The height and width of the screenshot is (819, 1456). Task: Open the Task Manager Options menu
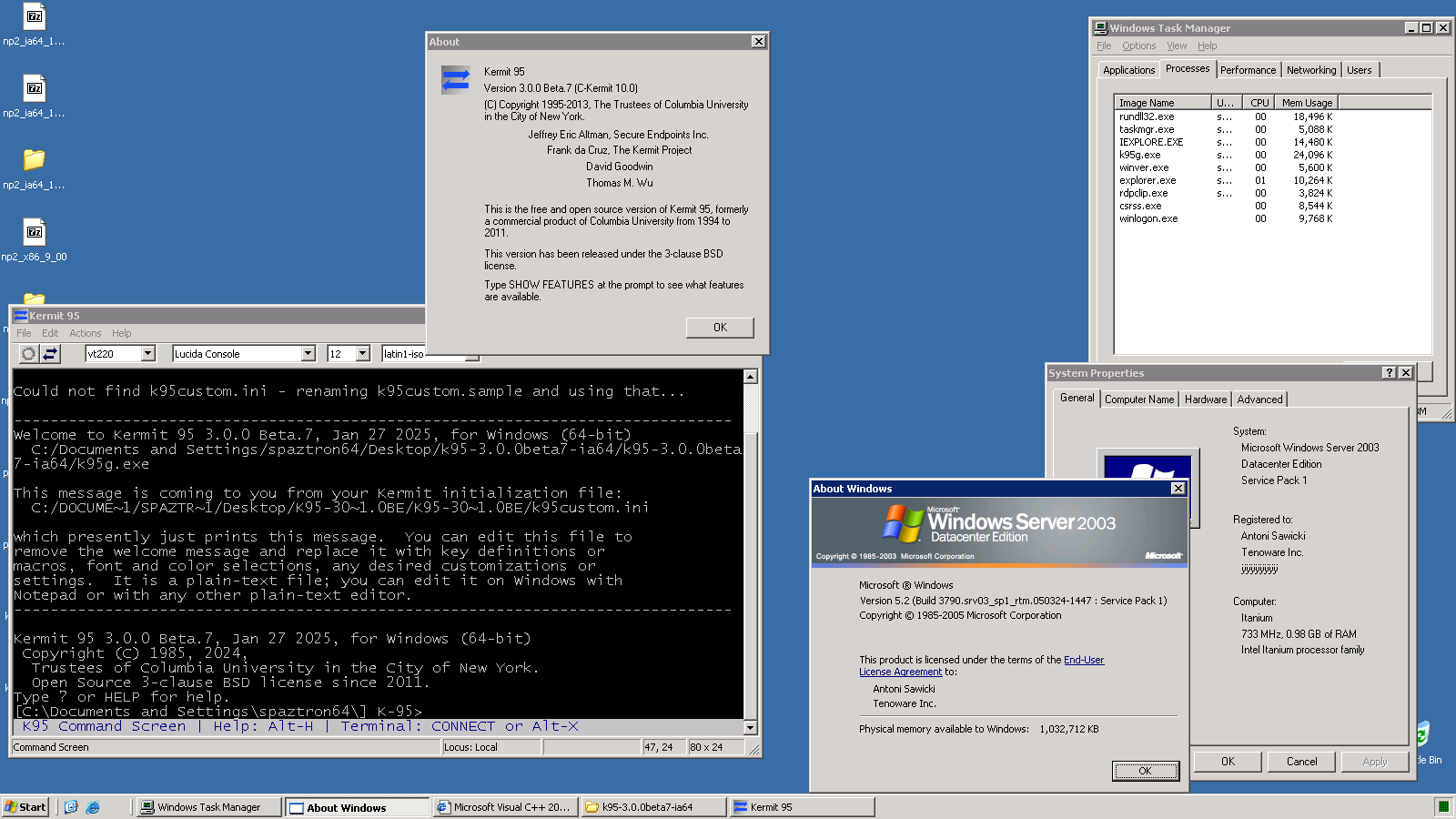click(x=1138, y=45)
